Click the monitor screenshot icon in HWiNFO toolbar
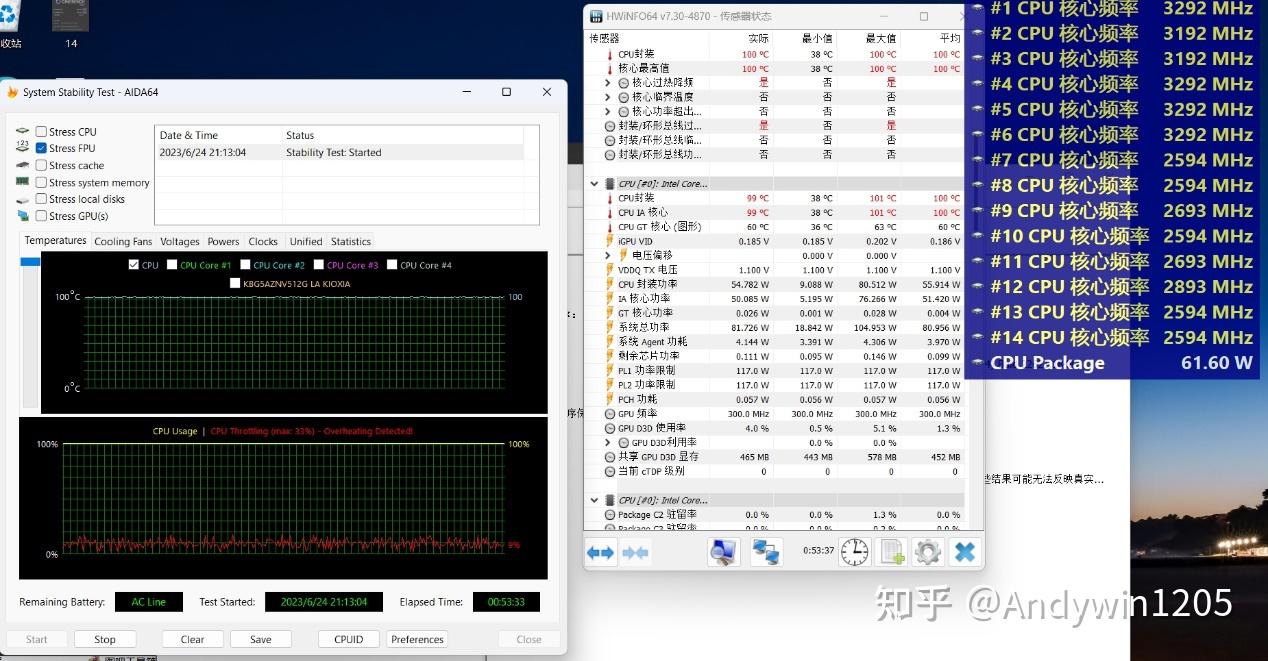This screenshot has width=1268, height=661. 723,551
